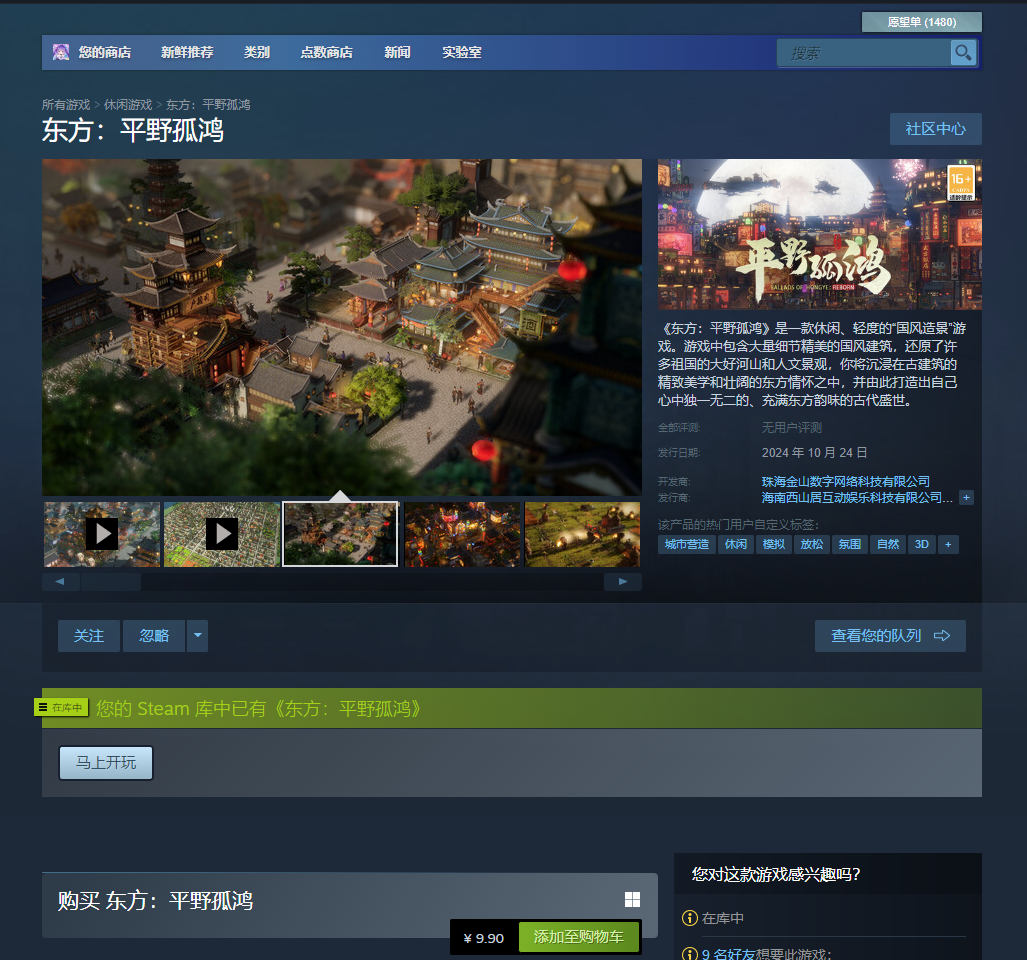
Task: Click the info icon beside 在库中
Action: tap(690, 918)
